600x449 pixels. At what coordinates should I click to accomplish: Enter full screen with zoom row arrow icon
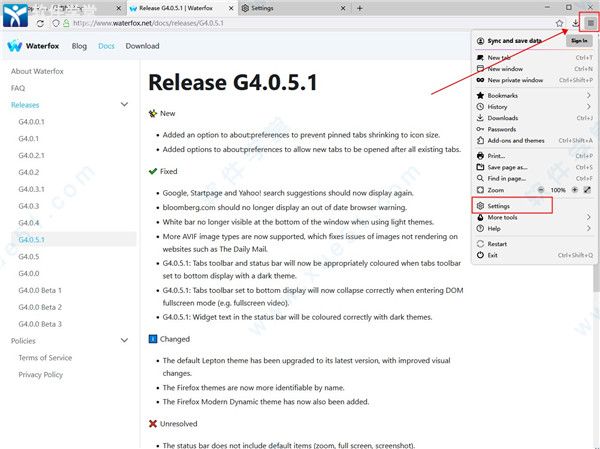tap(587, 190)
